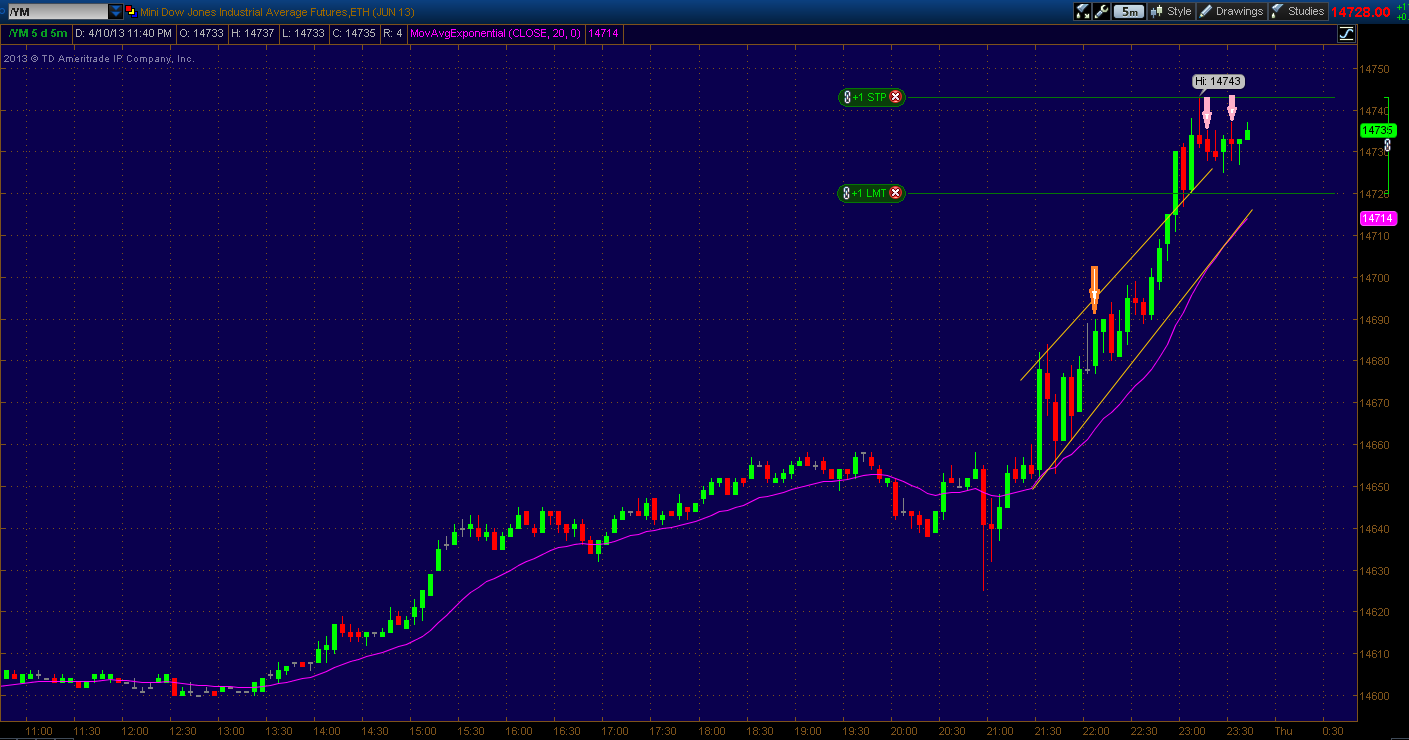Image resolution: width=1409 pixels, height=740 pixels.
Task: Click the last price 14728.00 readout
Action: (x=1361, y=12)
